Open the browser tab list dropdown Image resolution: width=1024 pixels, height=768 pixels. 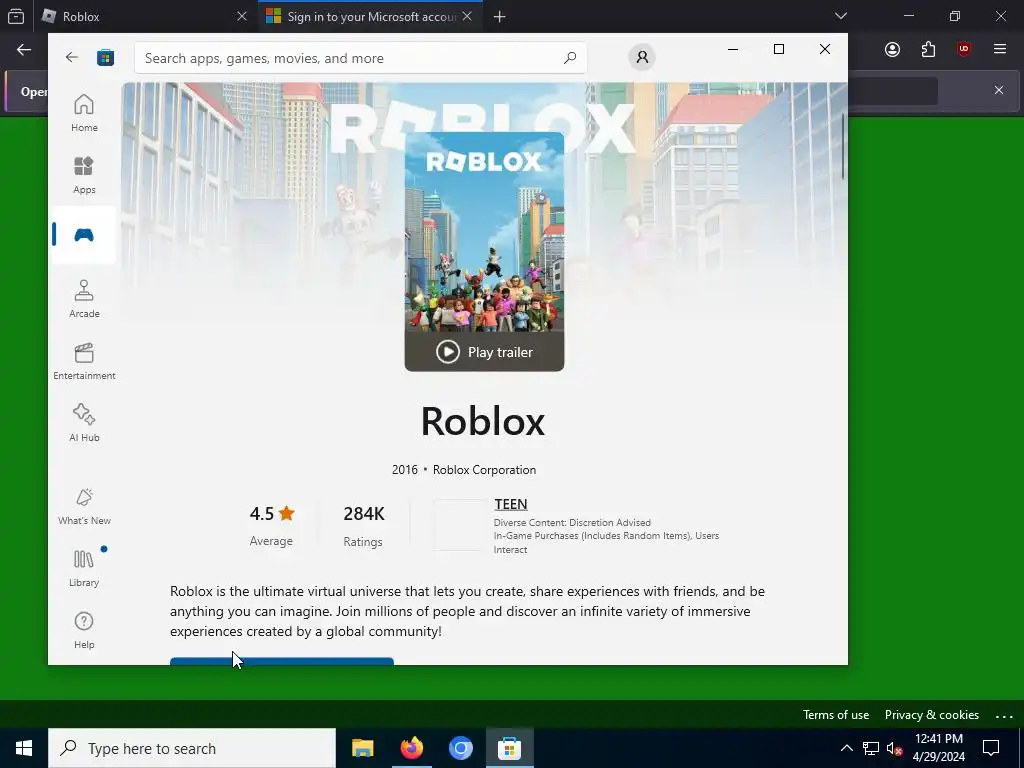tap(841, 16)
